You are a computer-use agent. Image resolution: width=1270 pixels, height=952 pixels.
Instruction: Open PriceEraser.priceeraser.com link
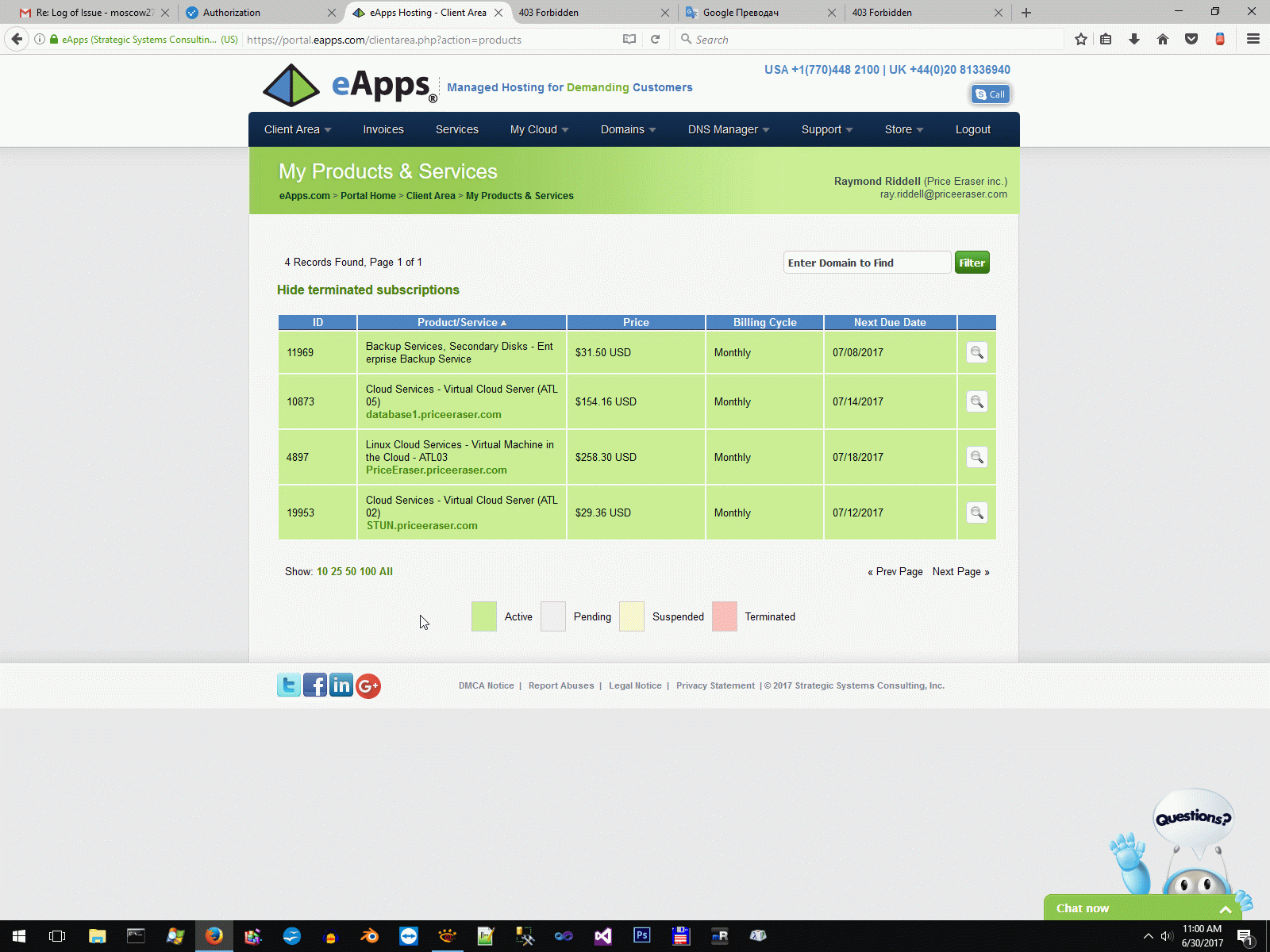coord(437,470)
